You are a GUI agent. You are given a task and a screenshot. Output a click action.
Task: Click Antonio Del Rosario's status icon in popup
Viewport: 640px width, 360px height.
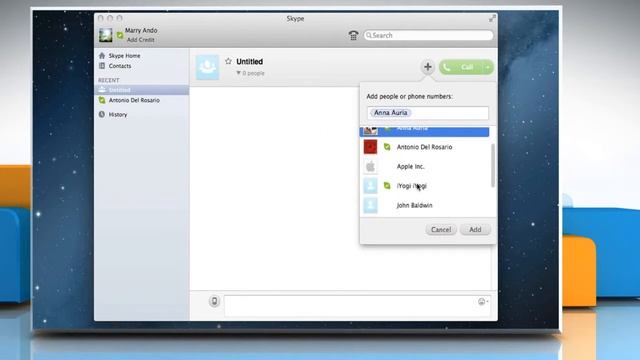[387, 147]
